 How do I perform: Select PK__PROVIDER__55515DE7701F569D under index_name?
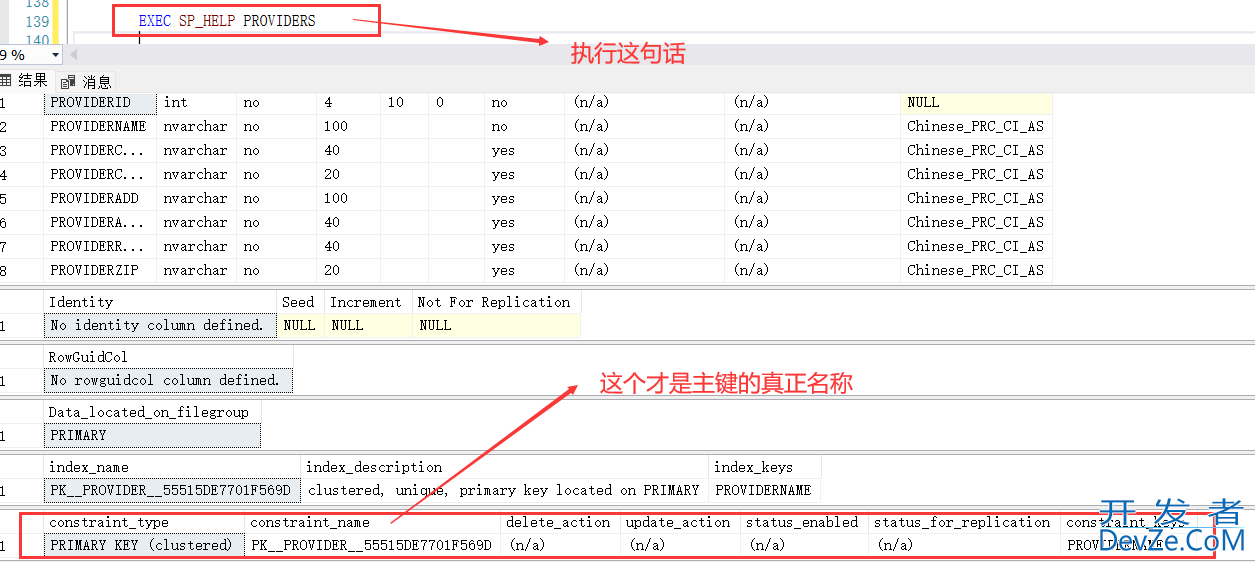point(172,490)
